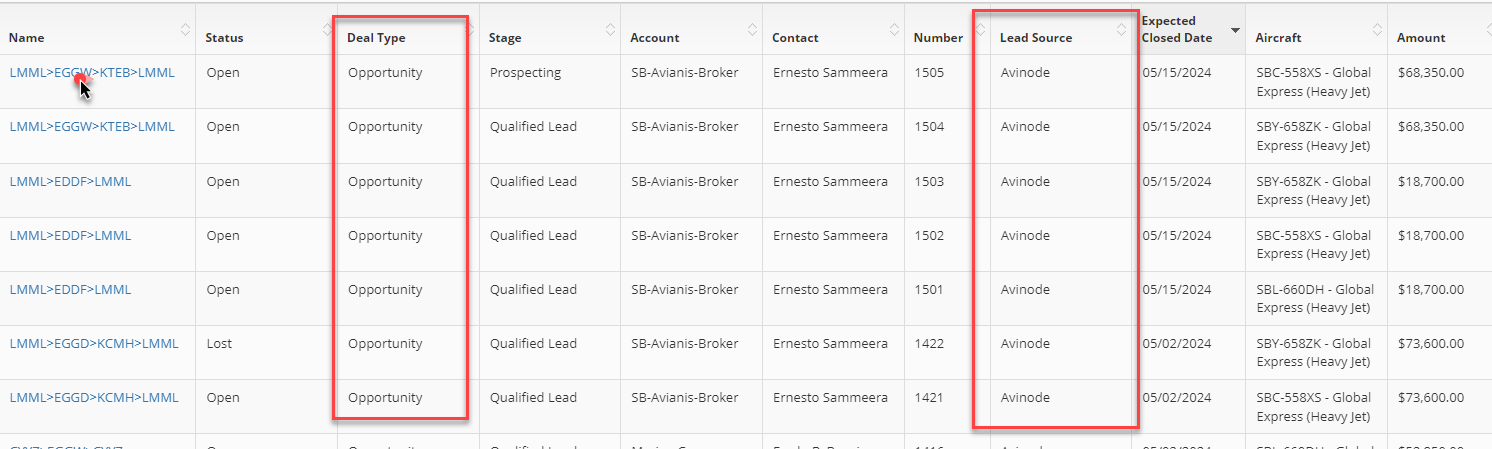The width and height of the screenshot is (1492, 449).
Task: Sort by the Contact column header
Action: [x=795, y=38]
